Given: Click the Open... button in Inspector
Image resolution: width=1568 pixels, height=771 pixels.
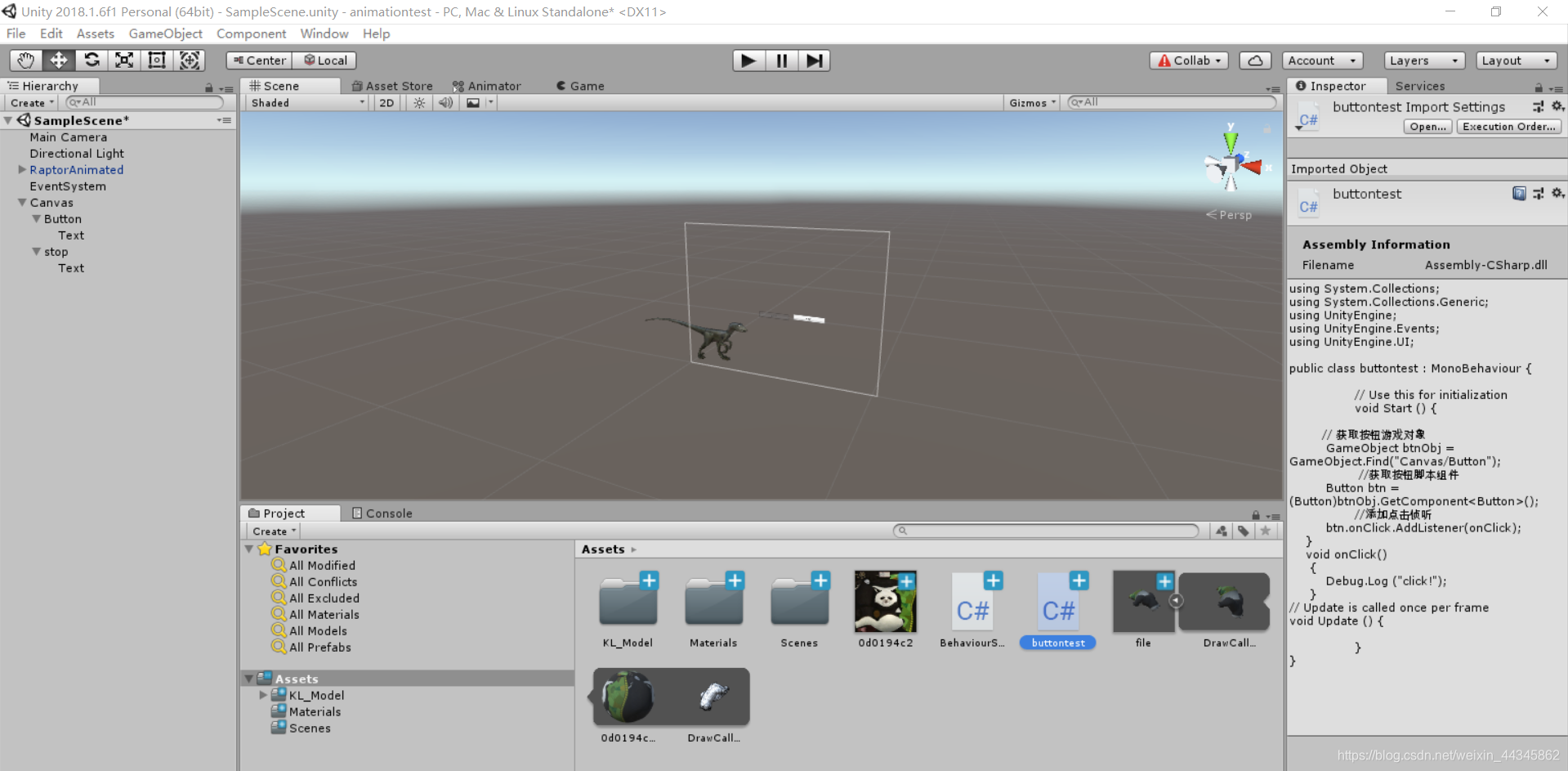Looking at the screenshot, I should (x=1428, y=127).
